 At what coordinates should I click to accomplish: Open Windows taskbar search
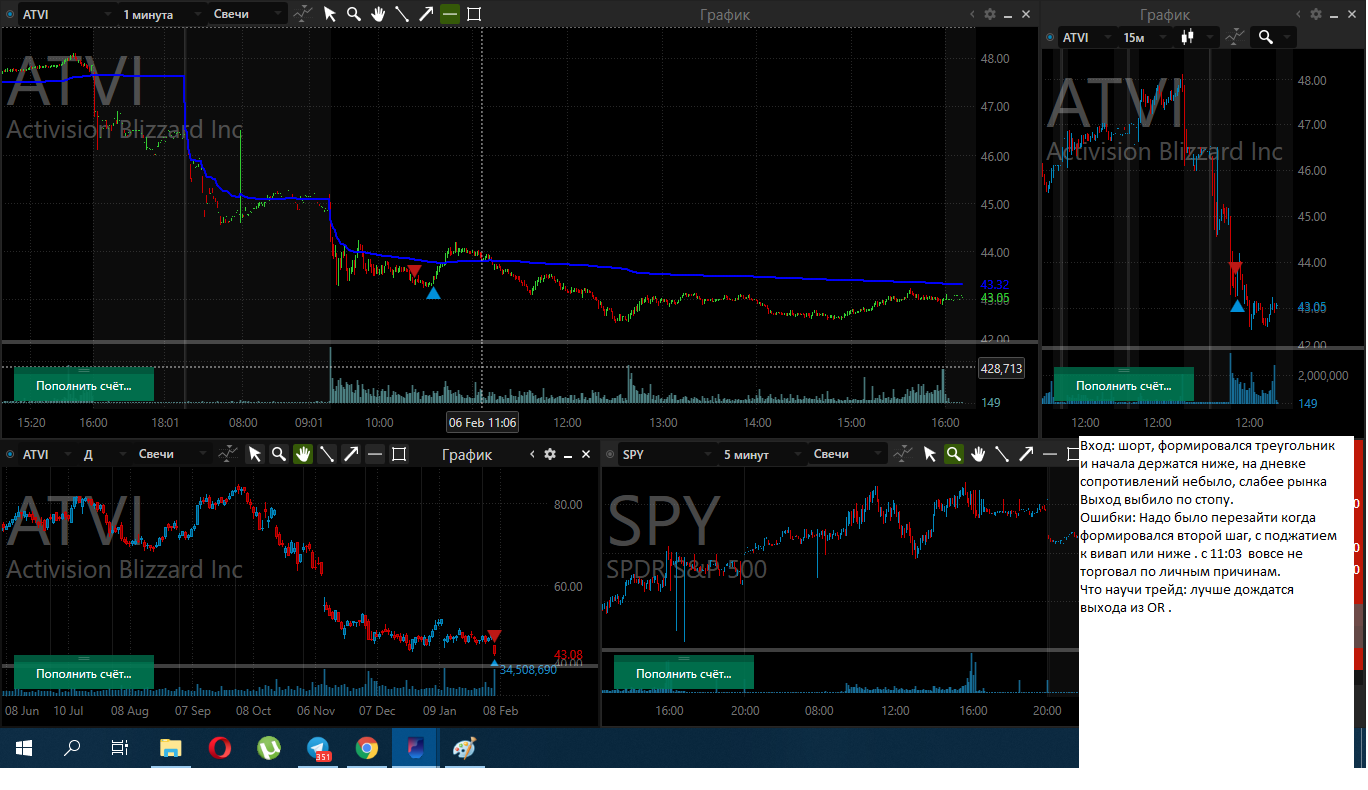coord(72,748)
